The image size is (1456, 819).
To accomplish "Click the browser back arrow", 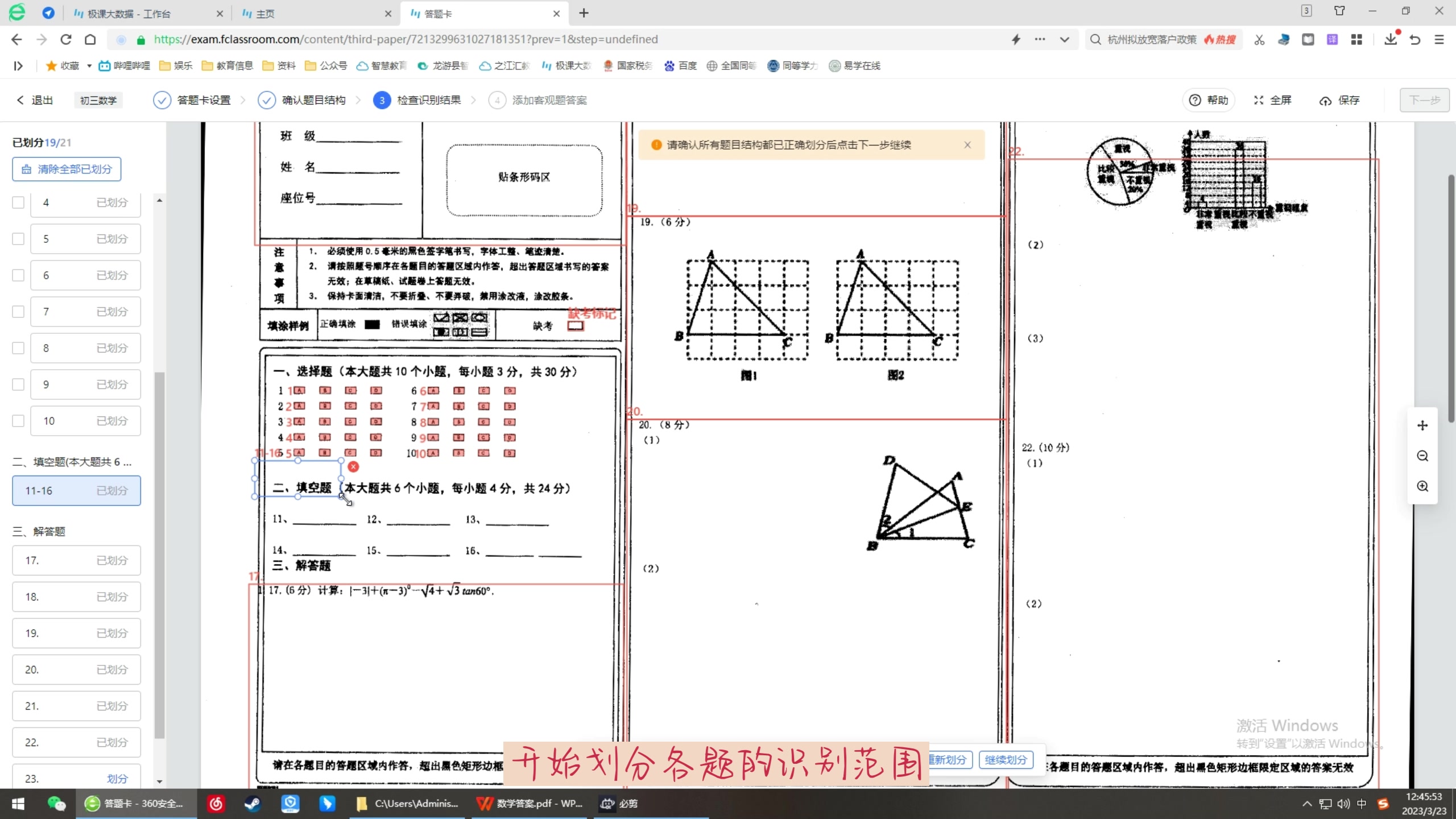I will click(16, 39).
